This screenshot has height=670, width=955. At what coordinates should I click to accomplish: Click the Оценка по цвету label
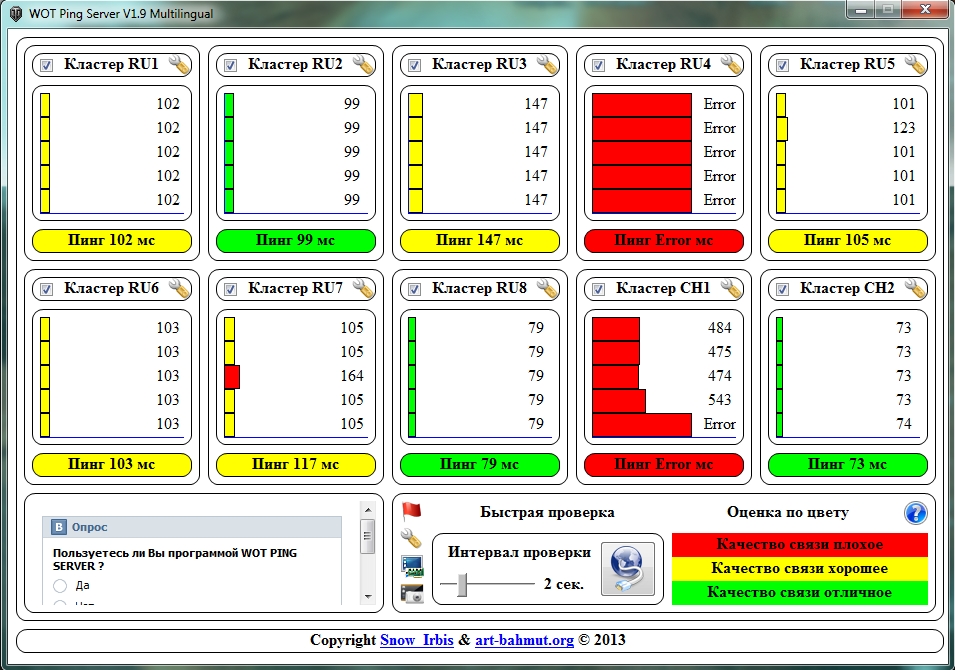click(788, 512)
